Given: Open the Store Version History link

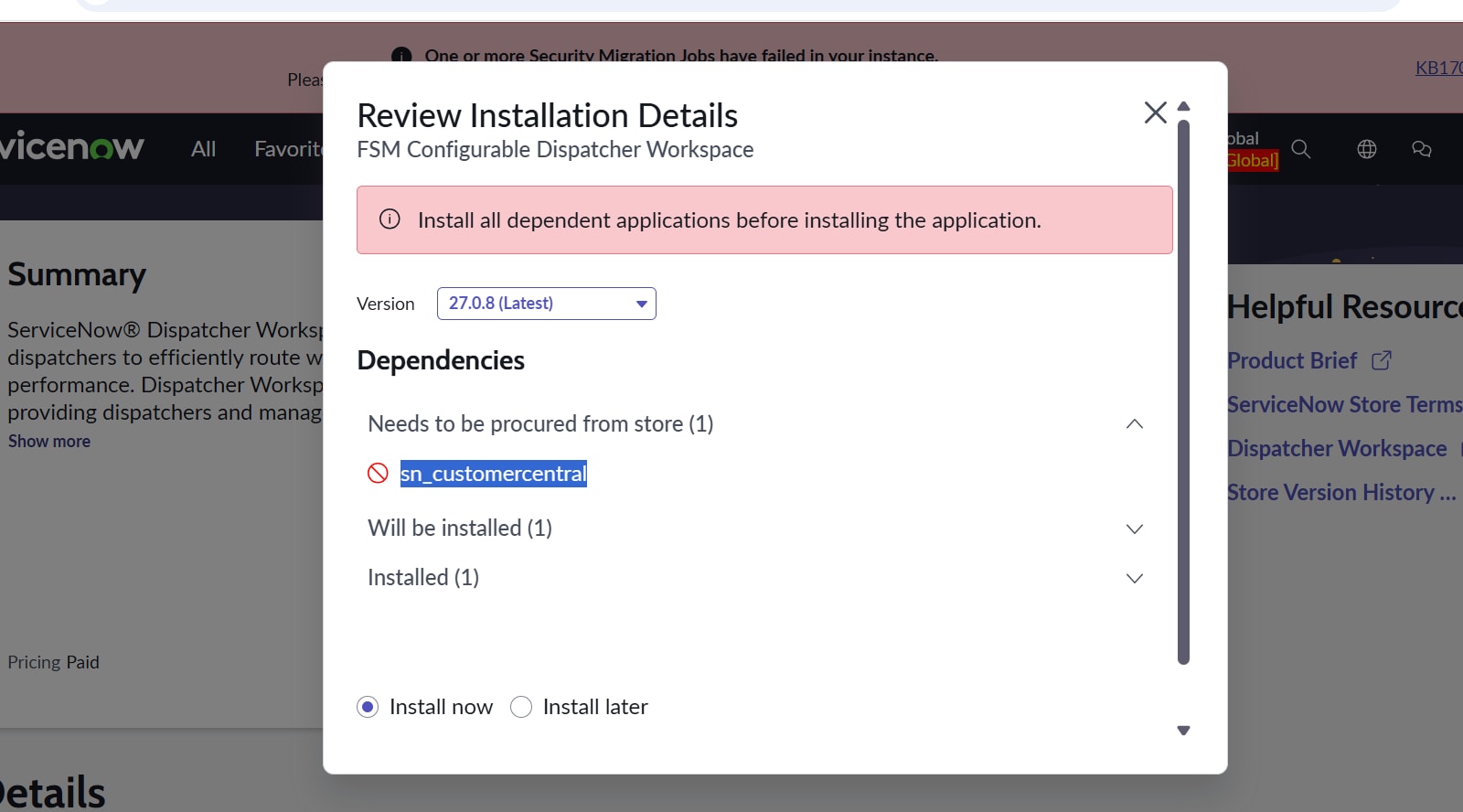Looking at the screenshot, I should [x=1341, y=492].
